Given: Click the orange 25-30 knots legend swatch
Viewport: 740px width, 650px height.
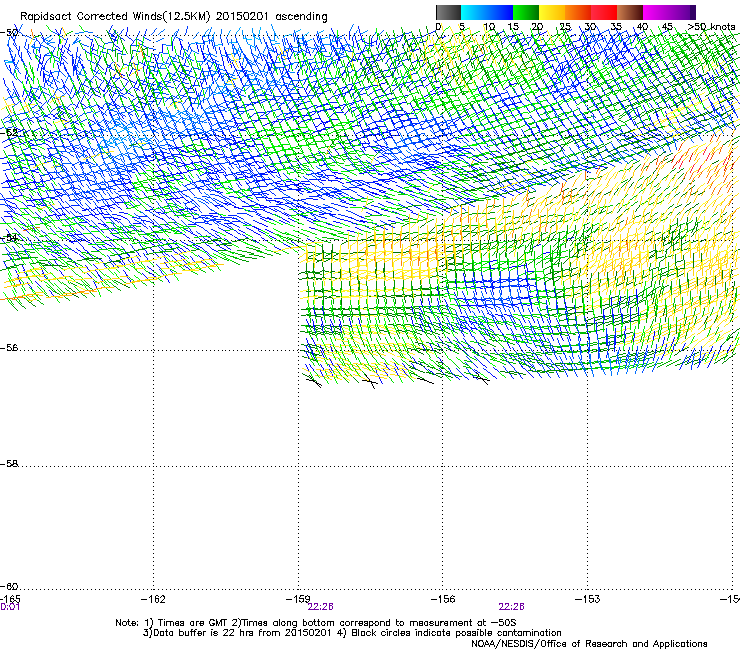Looking at the screenshot, I should point(578,12).
